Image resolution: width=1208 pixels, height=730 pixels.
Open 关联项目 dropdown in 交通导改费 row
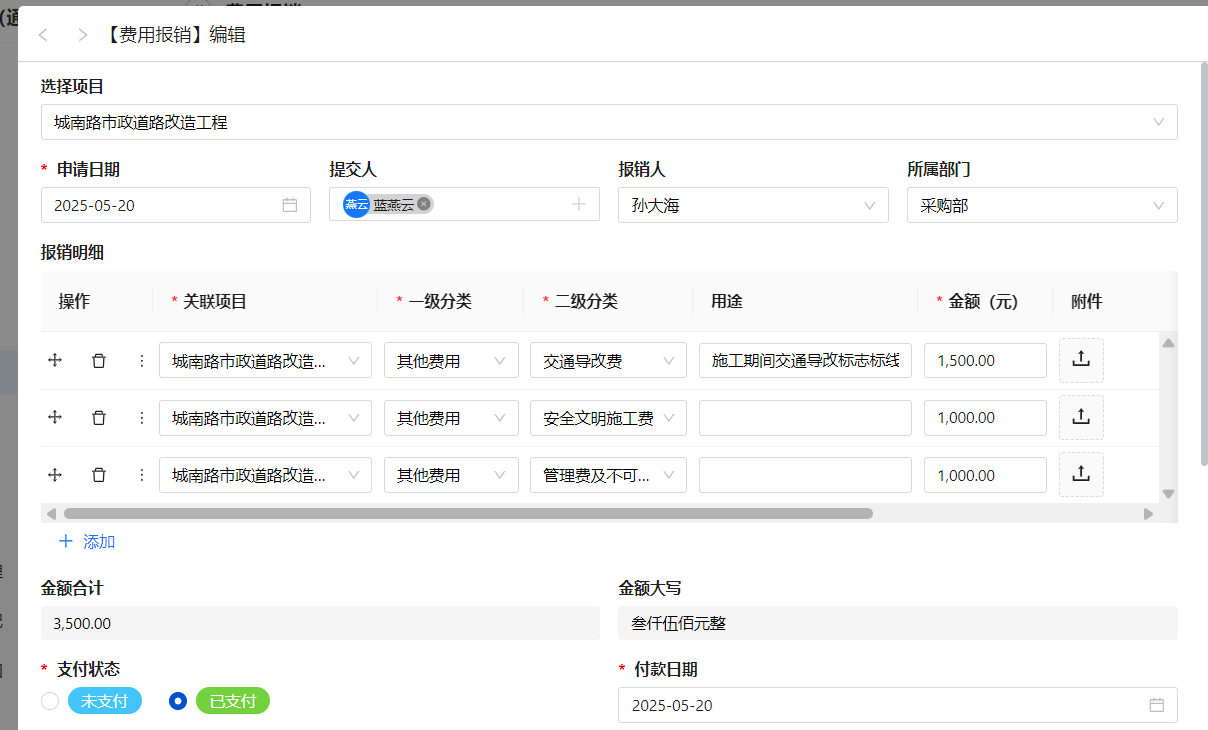pos(265,360)
